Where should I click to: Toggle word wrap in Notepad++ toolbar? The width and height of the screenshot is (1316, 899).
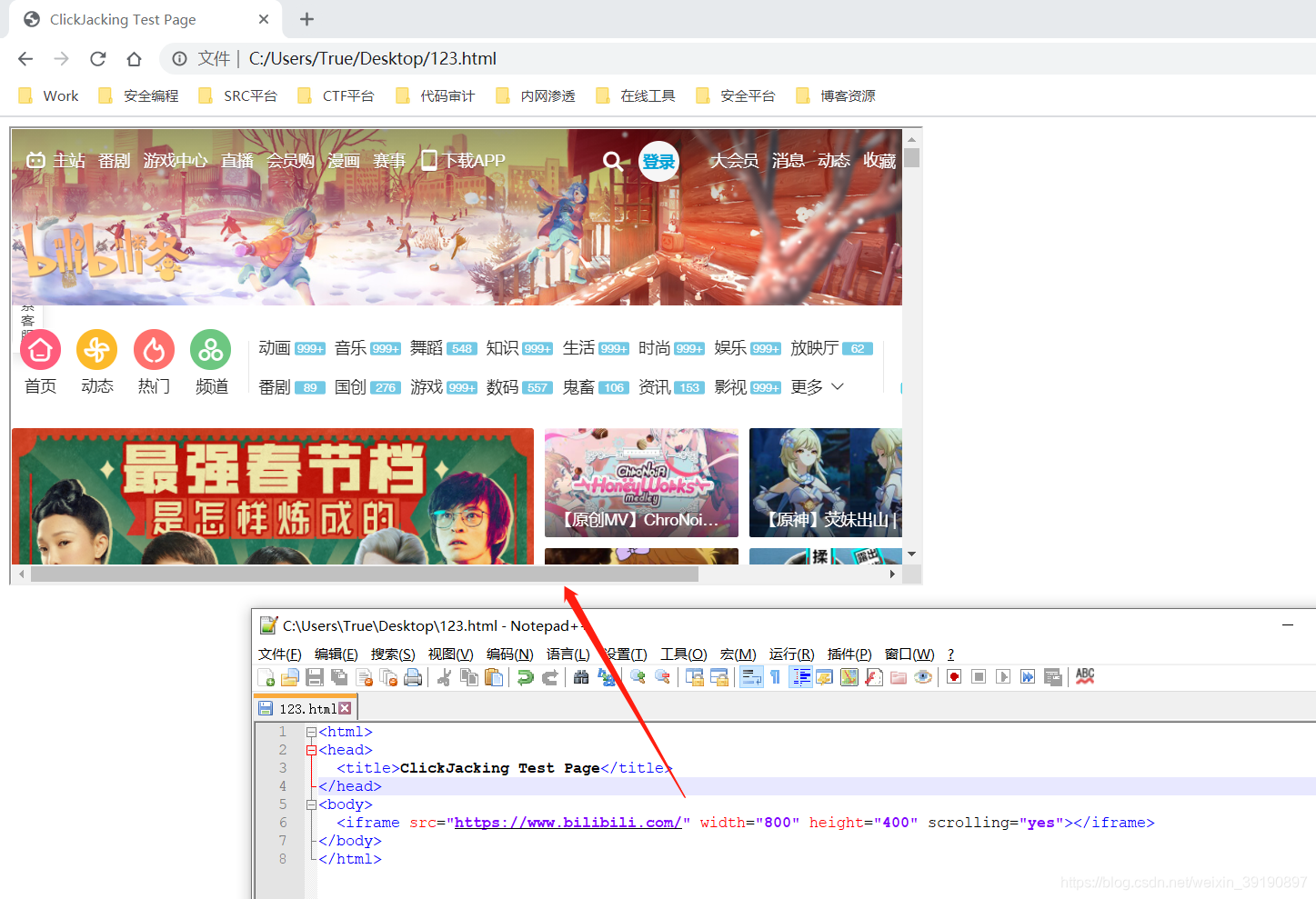pyautogui.click(x=751, y=677)
